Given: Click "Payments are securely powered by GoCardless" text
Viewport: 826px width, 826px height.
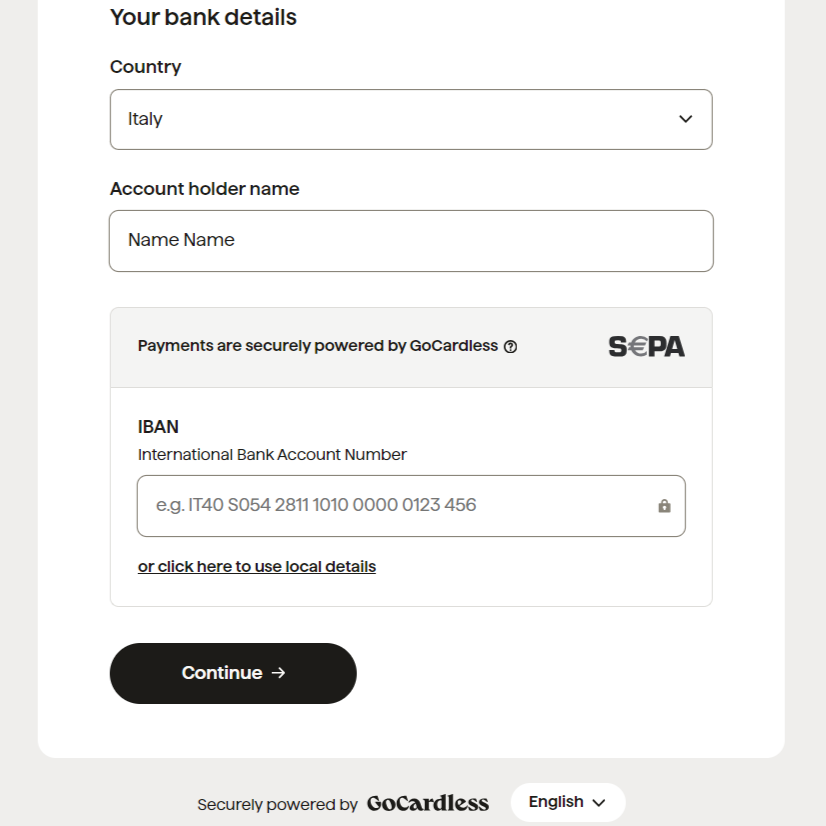Looking at the screenshot, I should (317, 346).
